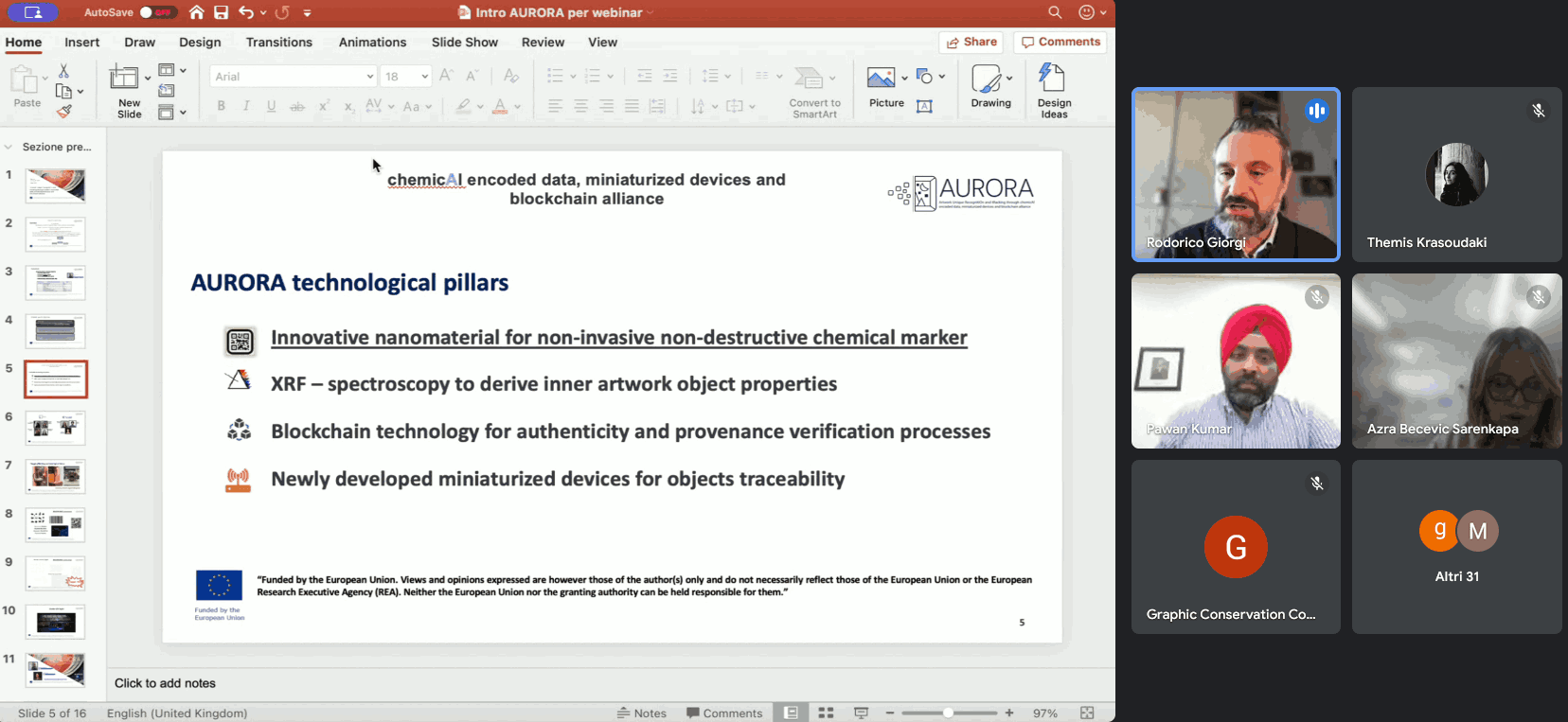Image resolution: width=1568 pixels, height=722 pixels.
Task: Toggle muted microphone on Pawan Kumar tile
Action: (x=1316, y=297)
